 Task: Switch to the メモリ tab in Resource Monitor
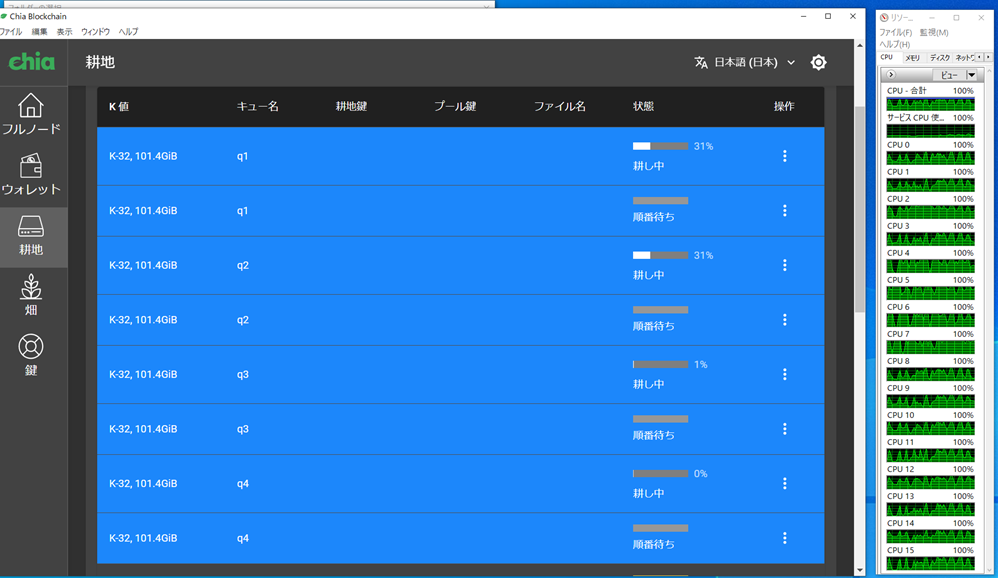point(913,57)
